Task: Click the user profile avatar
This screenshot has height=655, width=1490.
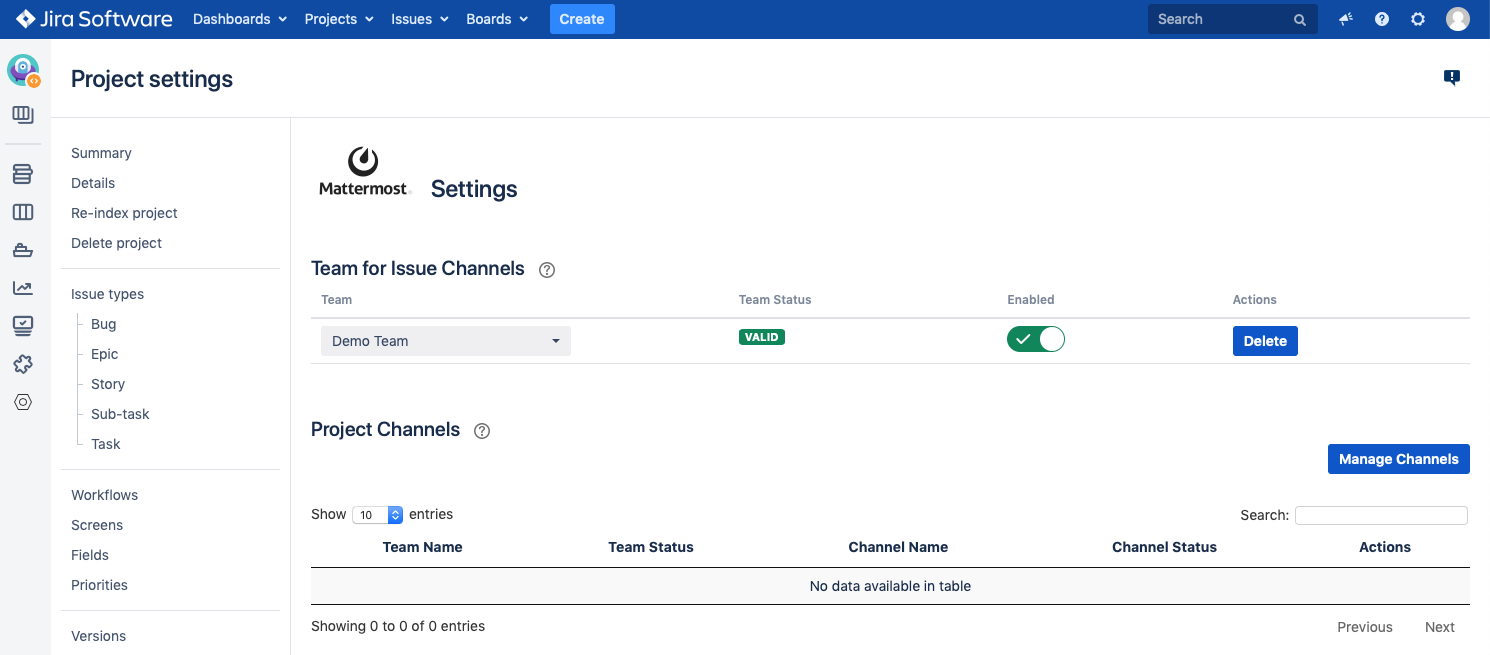Action: tap(1458, 19)
